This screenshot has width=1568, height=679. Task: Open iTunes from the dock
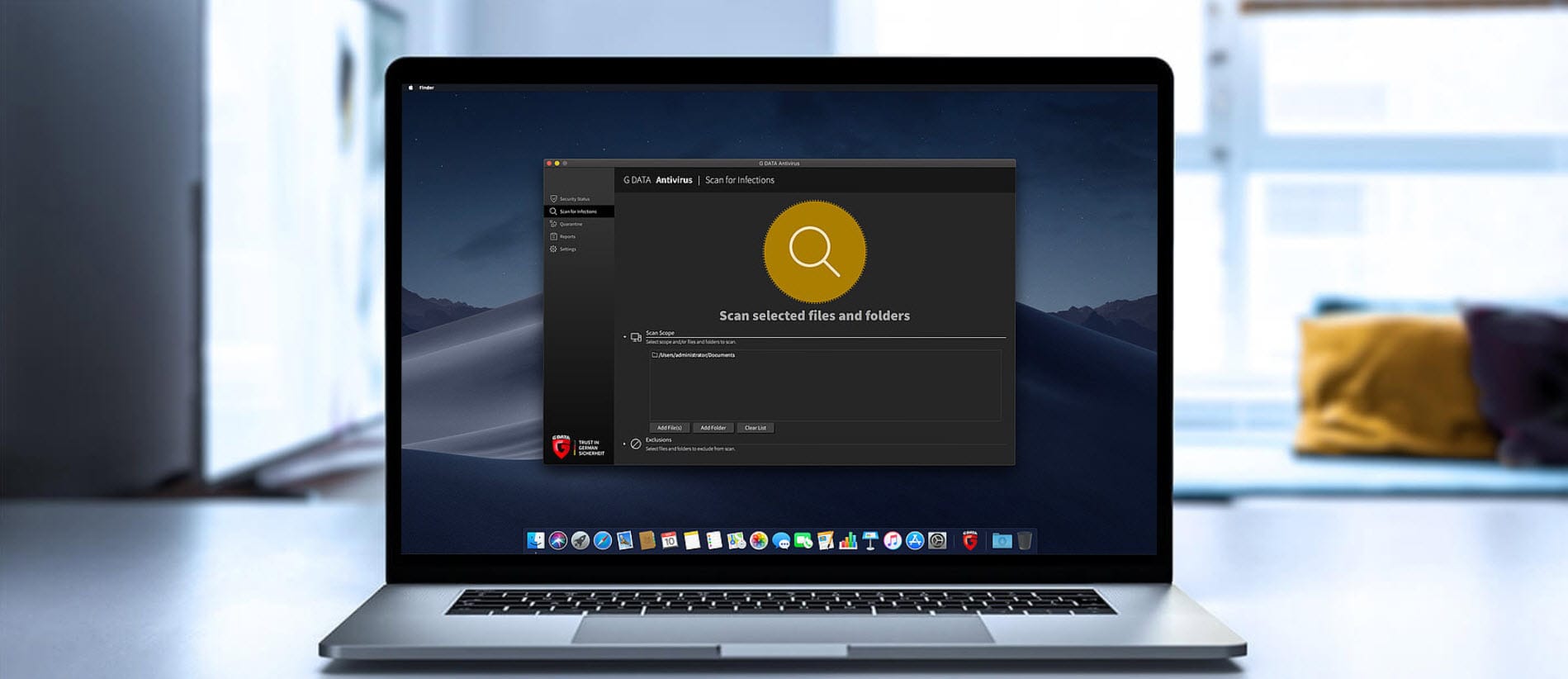pos(893,540)
